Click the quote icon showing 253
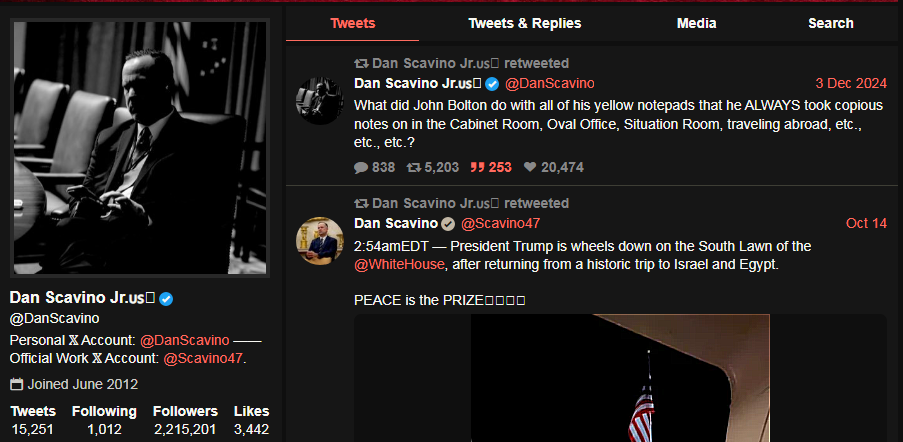This screenshot has width=903, height=442. (x=477, y=168)
